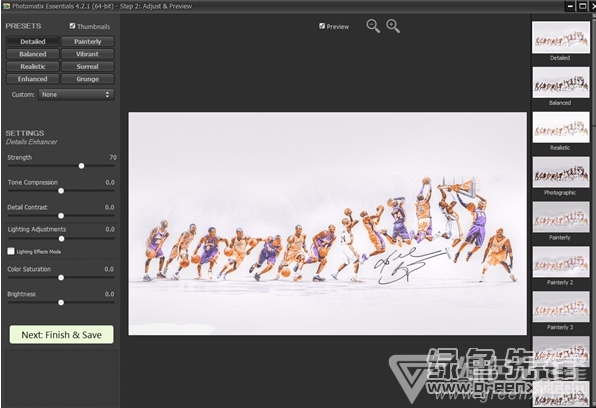The width and height of the screenshot is (596, 408).
Task: Choose the Painterly thumbnail preview
Action: coord(561,217)
